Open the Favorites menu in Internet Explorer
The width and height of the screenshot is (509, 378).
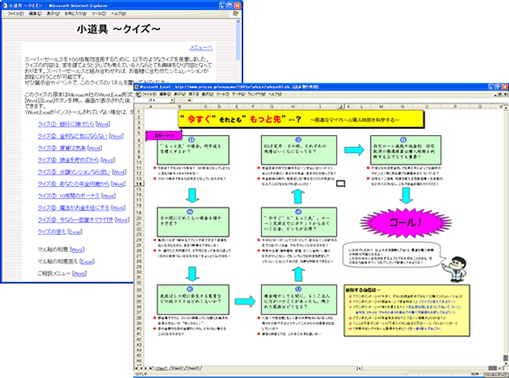(75, 14)
